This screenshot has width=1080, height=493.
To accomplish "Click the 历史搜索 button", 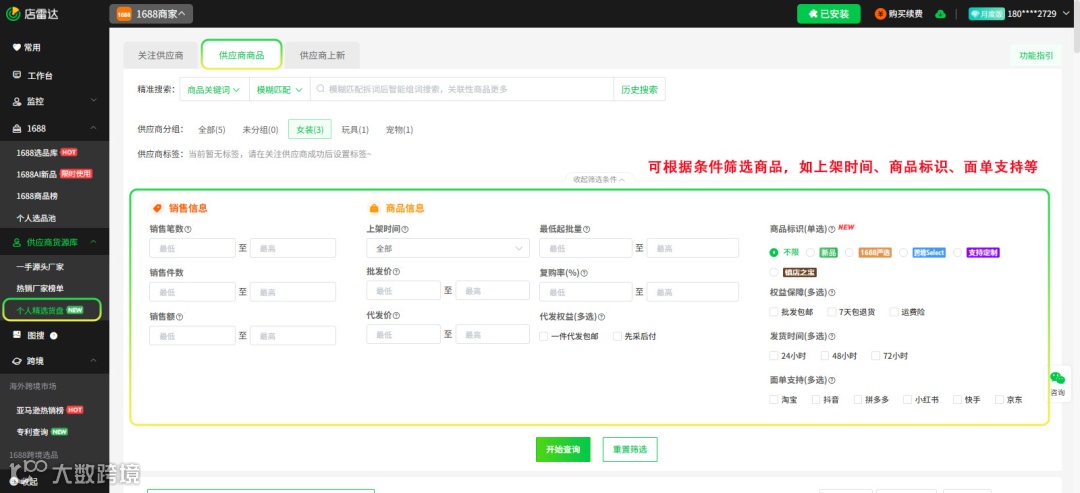I will point(639,90).
